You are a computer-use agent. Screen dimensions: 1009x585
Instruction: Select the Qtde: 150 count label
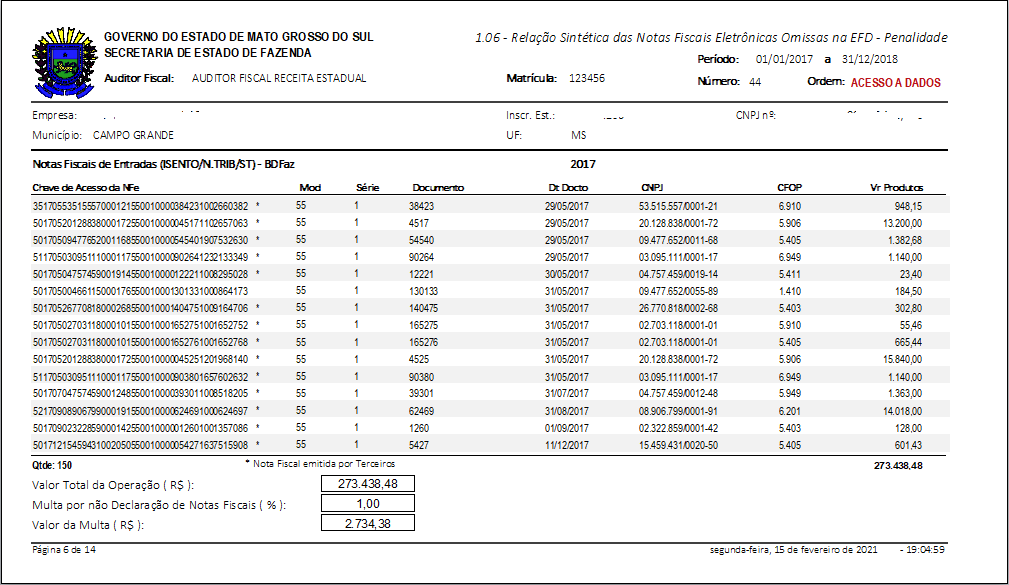[54, 465]
